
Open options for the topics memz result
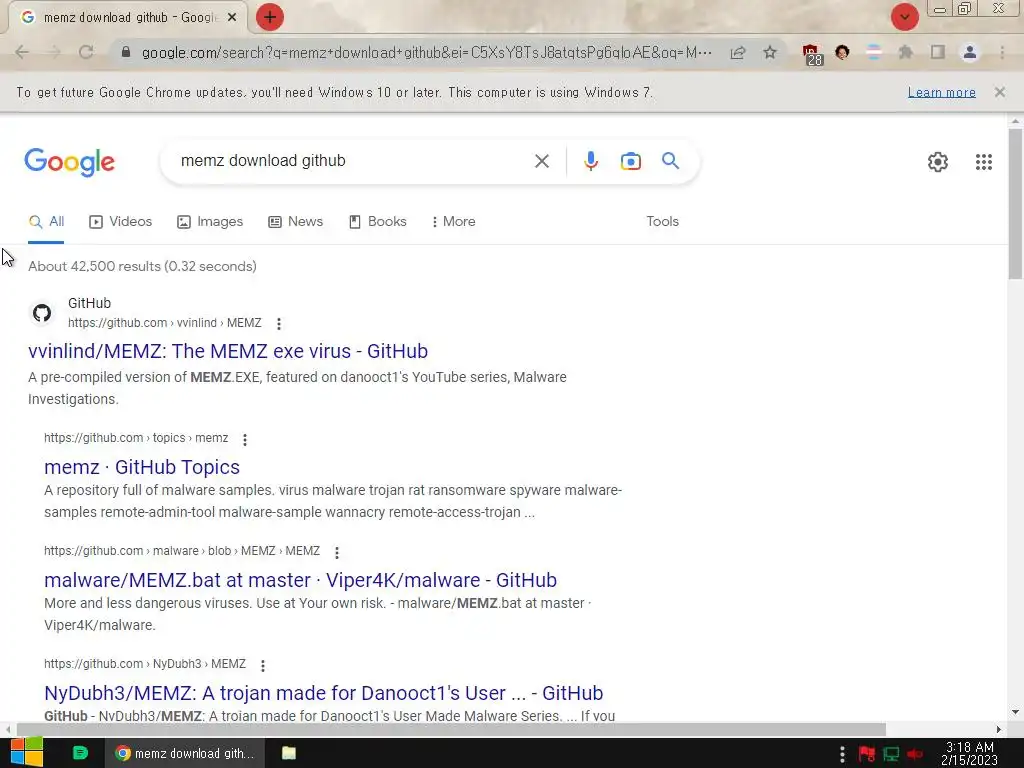pyautogui.click(x=245, y=440)
